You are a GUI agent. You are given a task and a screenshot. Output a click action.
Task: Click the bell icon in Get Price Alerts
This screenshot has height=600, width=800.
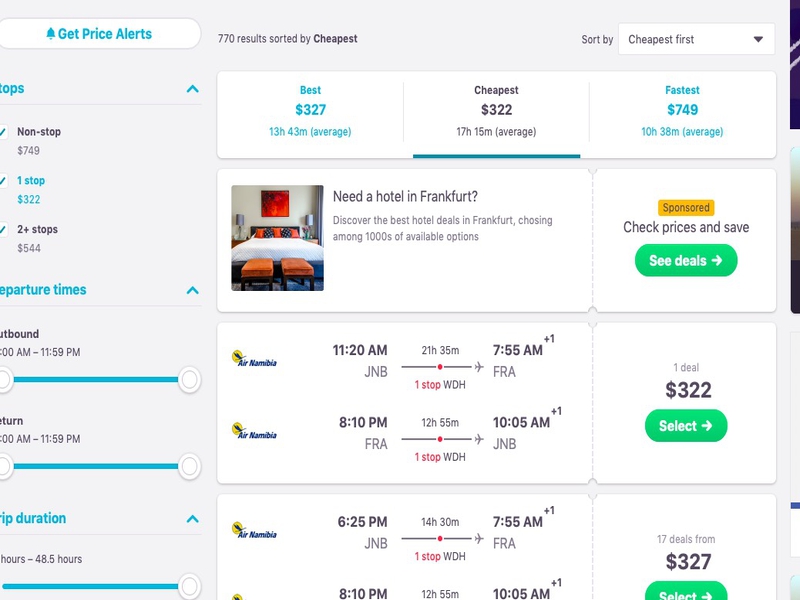[x=51, y=34]
